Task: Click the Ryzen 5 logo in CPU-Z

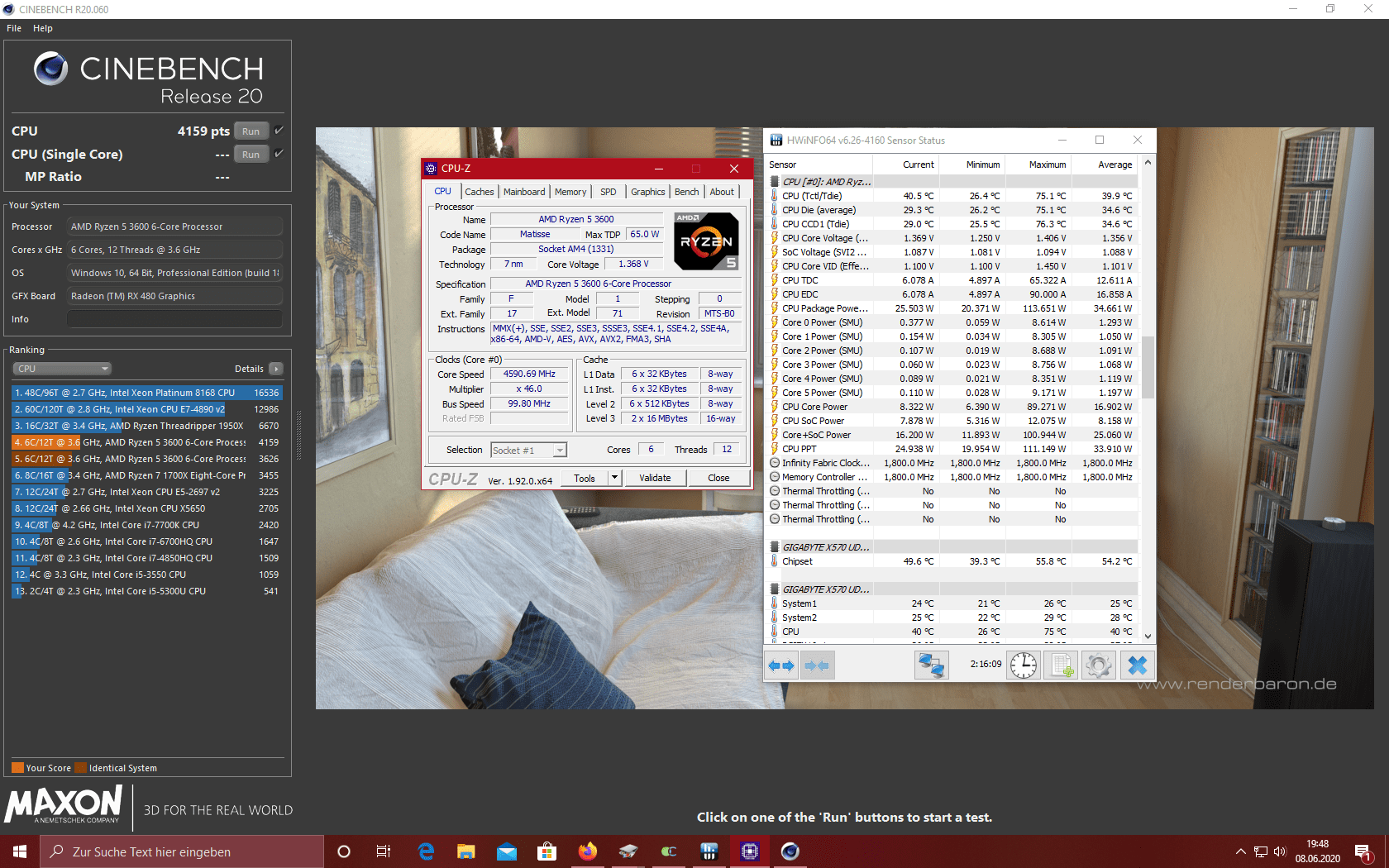Action: click(x=707, y=241)
